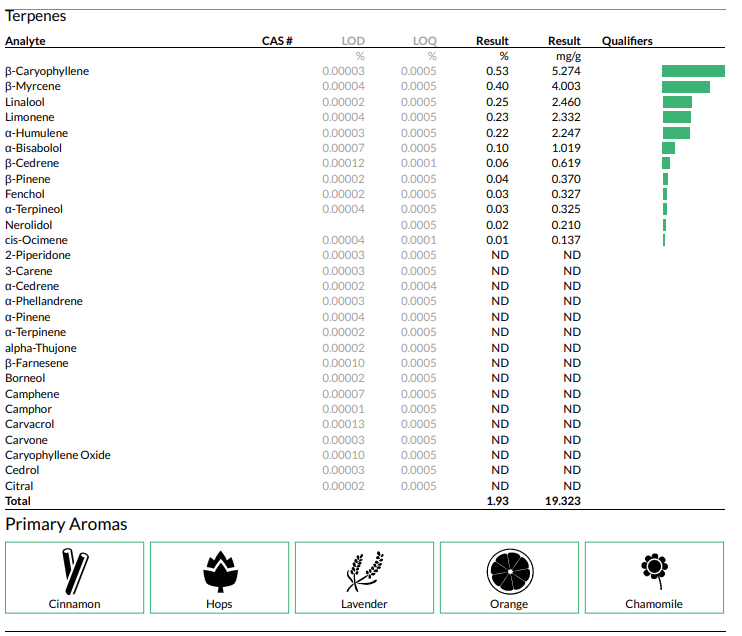Click the LOQ column header
Screen dimensions: 742x636
(x=425, y=41)
